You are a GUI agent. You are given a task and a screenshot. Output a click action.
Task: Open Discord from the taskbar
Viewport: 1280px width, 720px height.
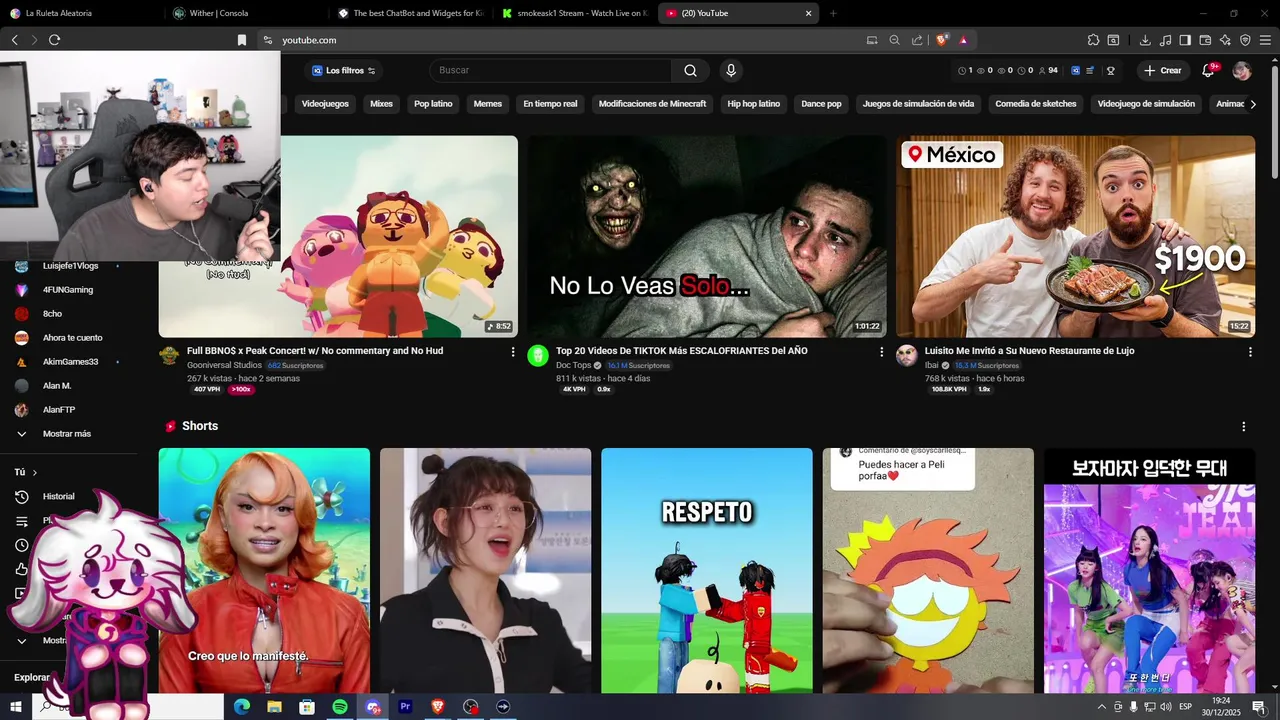pyautogui.click(x=373, y=707)
